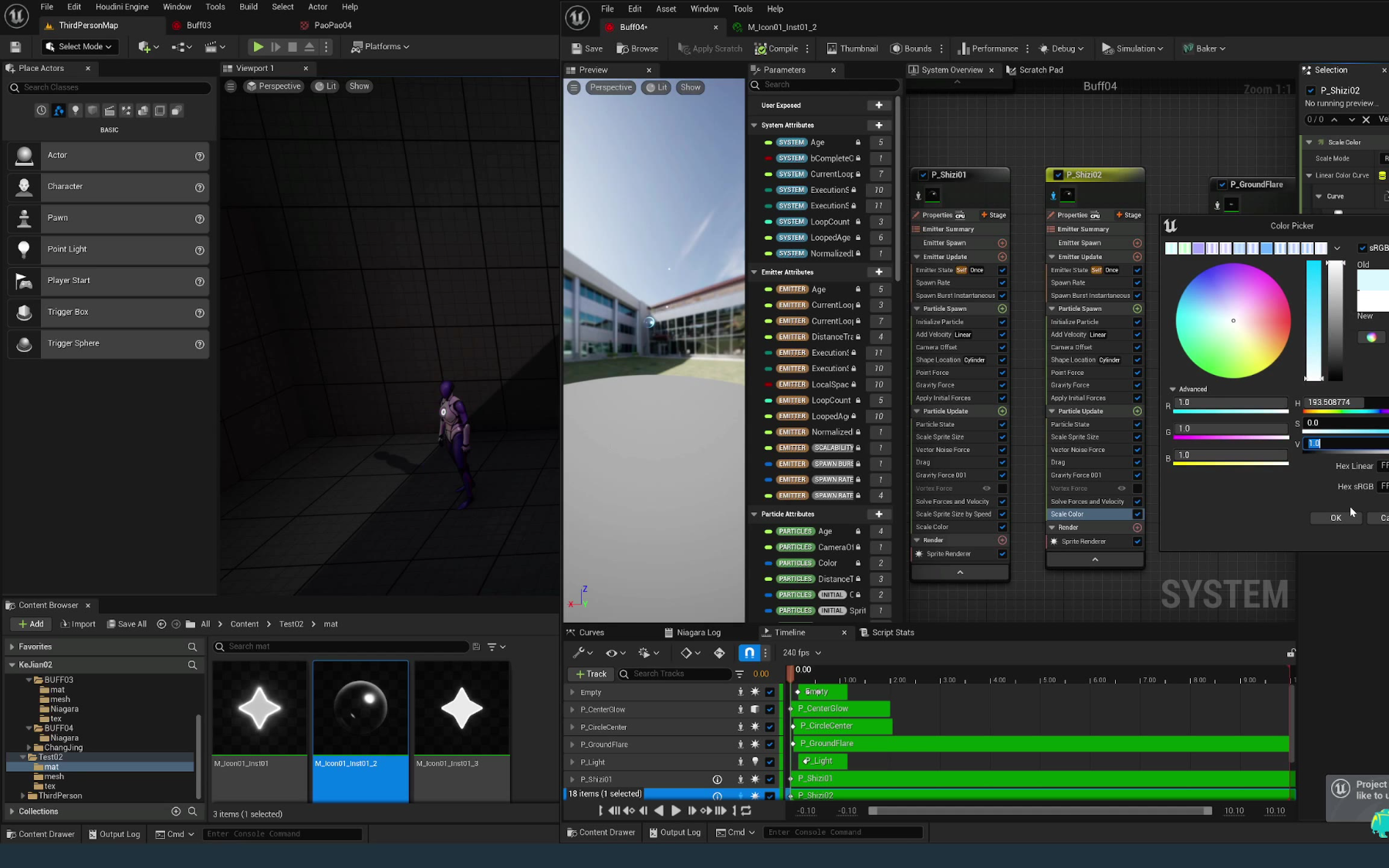Open the Platforms dropdown
Viewport: 1389px width, 868px height.
click(380, 47)
